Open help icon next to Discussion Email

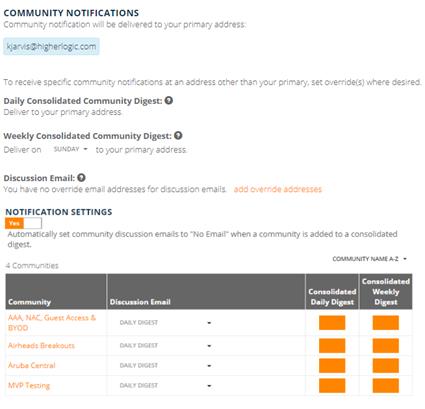coord(81,178)
